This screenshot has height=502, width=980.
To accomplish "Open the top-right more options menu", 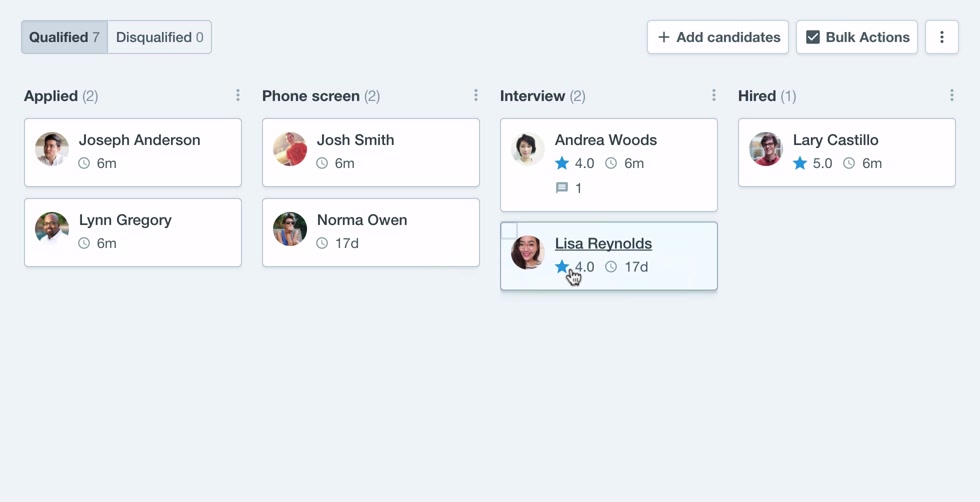I will (x=942, y=37).
